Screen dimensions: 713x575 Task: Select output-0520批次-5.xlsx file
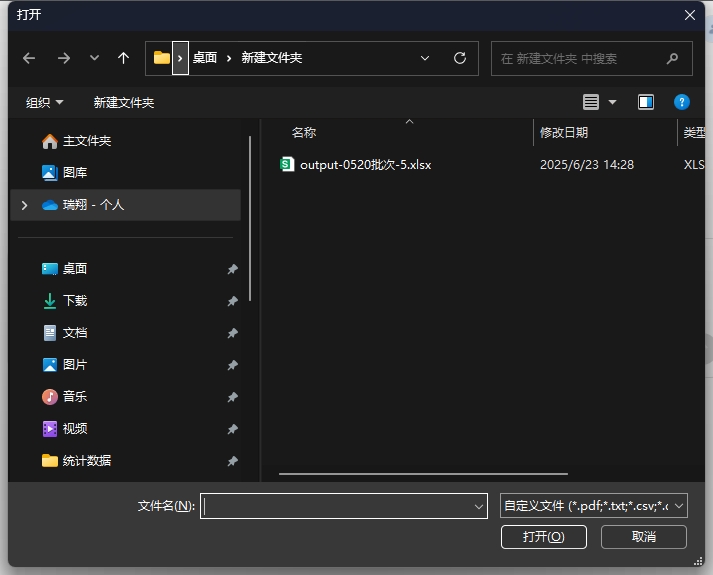[366, 165]
